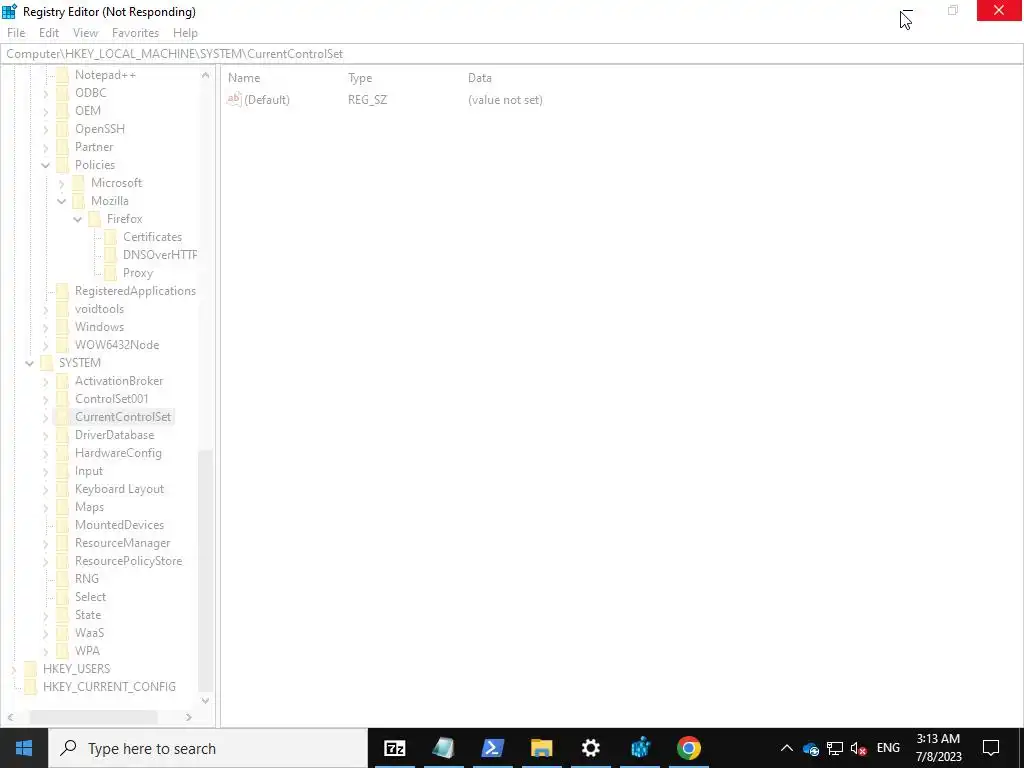Click the Mozilla key folder icon
This screenshot has height=768, width=1024.
click(78, 200)
